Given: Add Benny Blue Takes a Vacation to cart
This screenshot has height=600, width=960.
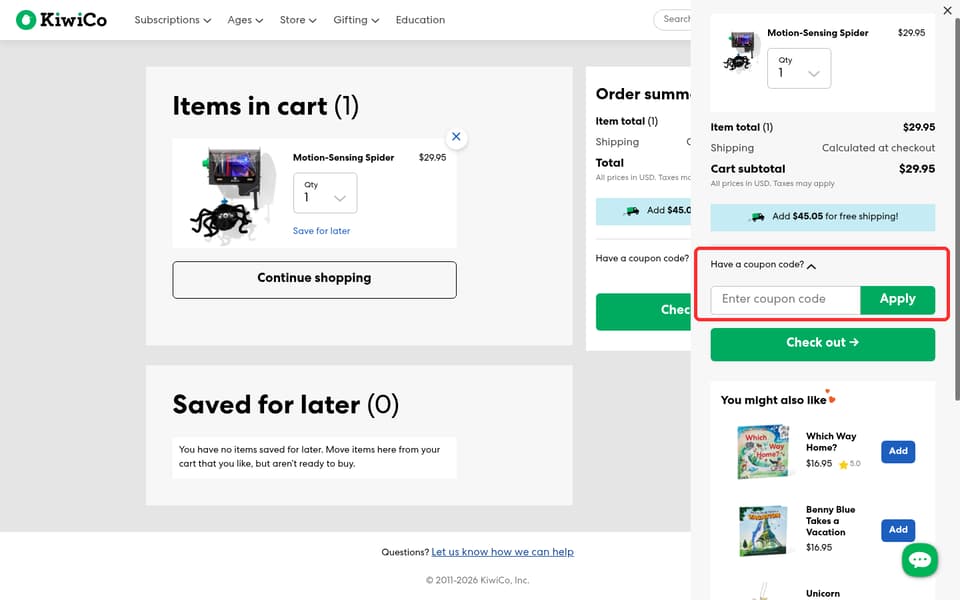Looking at the screenshot, I should 898,530.
